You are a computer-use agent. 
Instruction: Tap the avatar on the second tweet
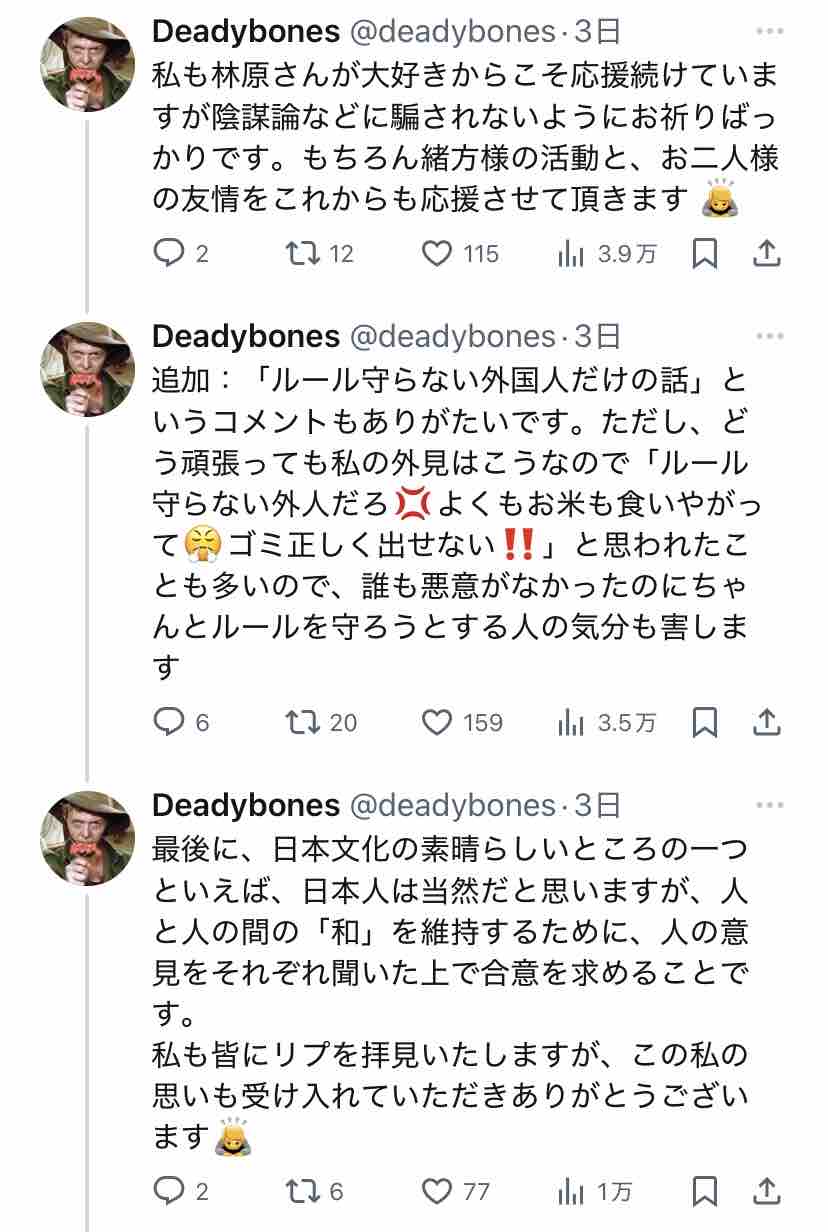pos(87,369)
